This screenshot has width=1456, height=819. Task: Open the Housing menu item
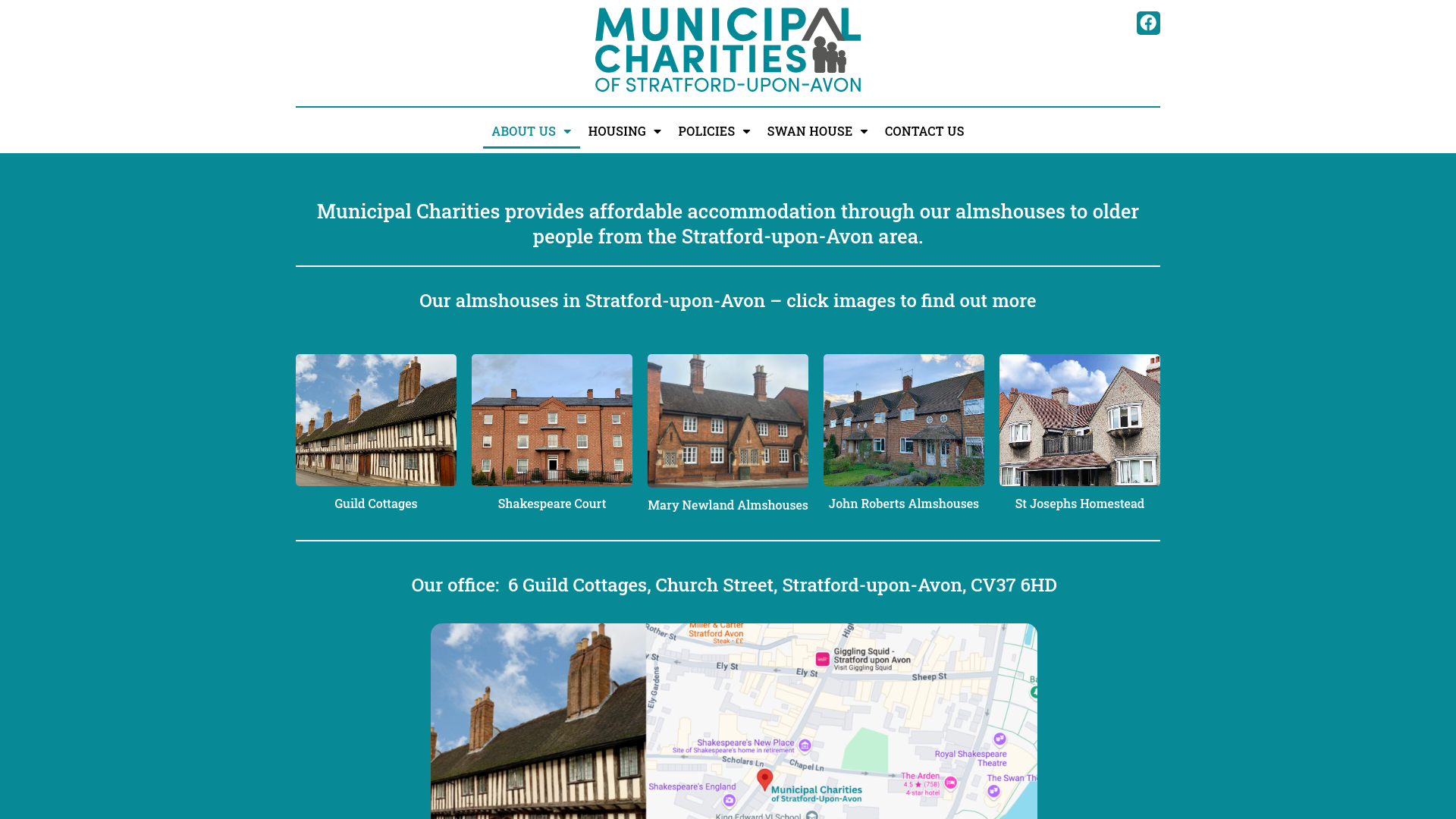pyautogui.click(x=617, y=131)
